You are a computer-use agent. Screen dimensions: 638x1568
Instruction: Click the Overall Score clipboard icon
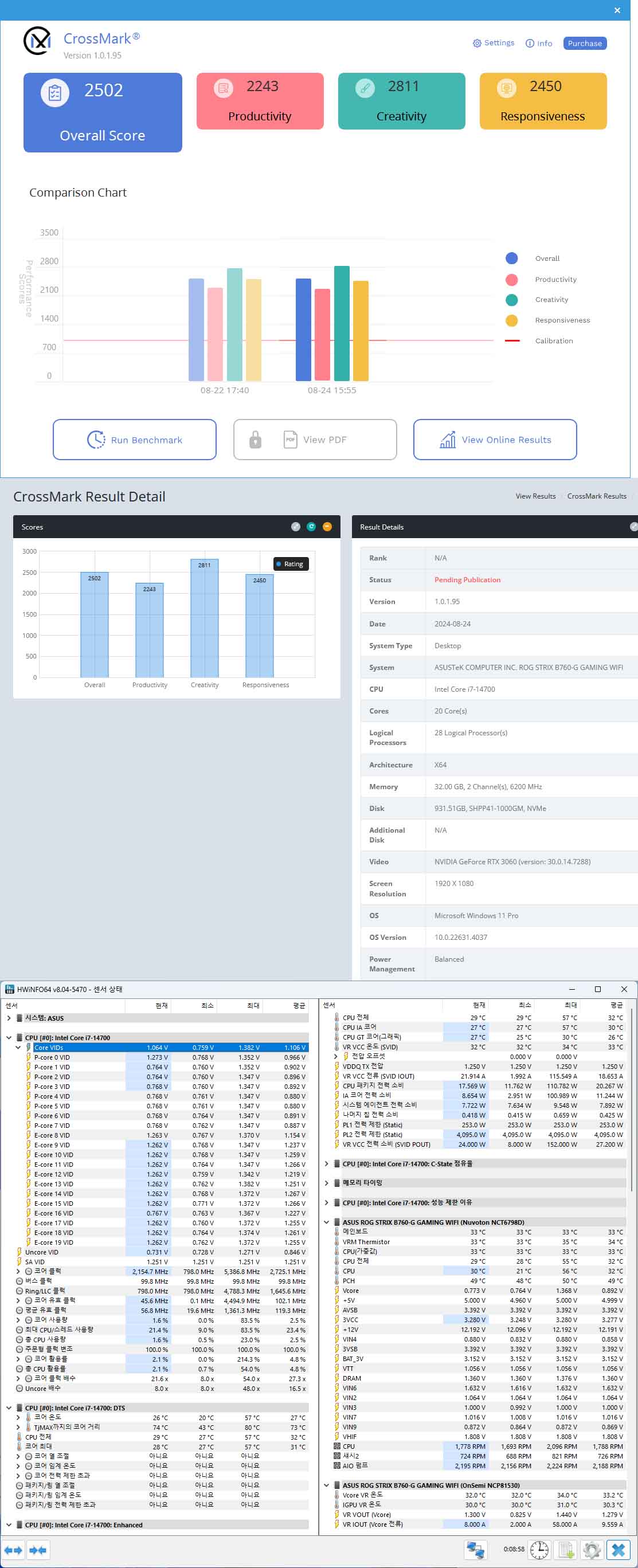point(55,93)
